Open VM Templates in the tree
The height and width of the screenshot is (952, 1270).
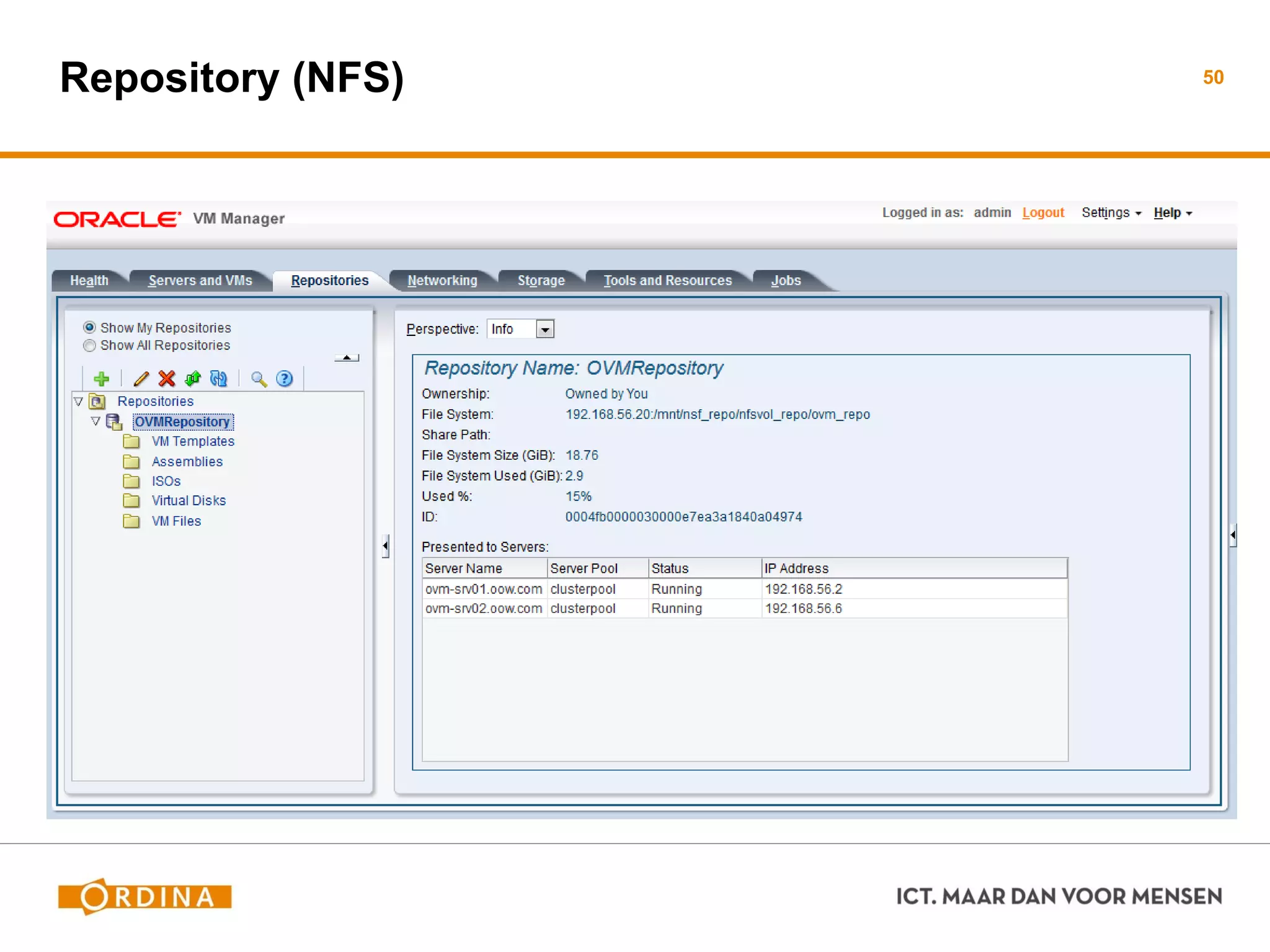(193, 441)
